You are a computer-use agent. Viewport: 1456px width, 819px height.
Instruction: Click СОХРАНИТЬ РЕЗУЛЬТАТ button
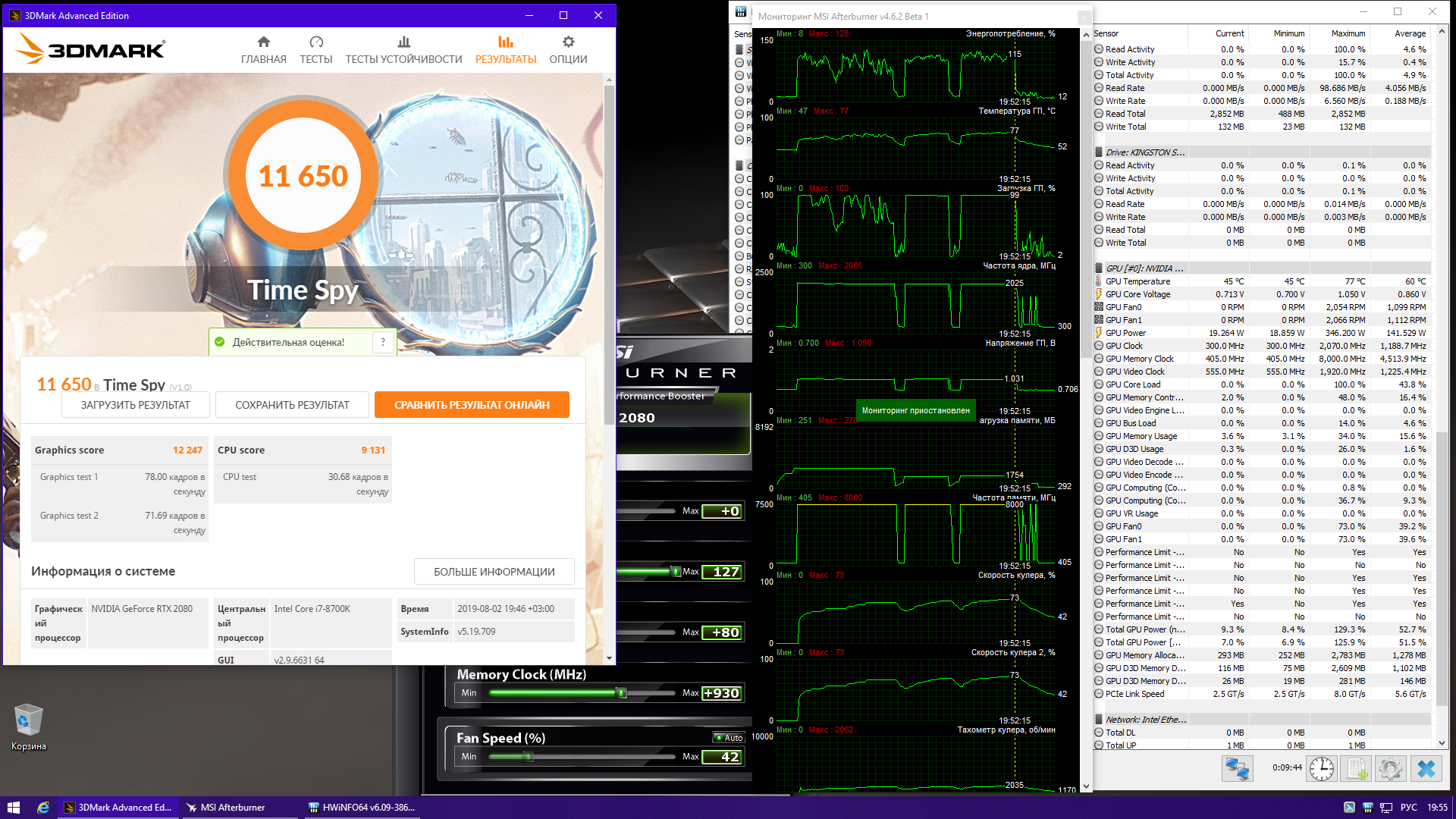(292, 405)
